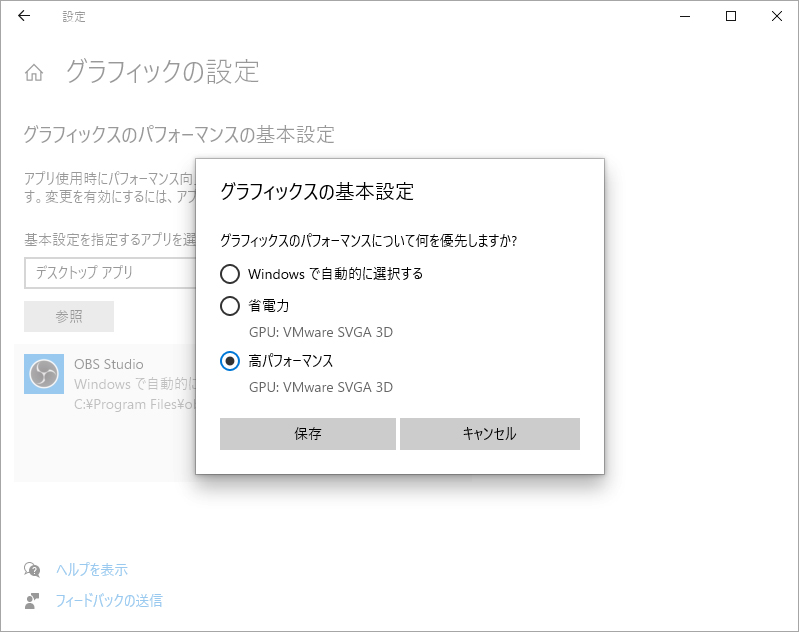
Task: Open the ヘルプを表示 link
Action: 92,569
